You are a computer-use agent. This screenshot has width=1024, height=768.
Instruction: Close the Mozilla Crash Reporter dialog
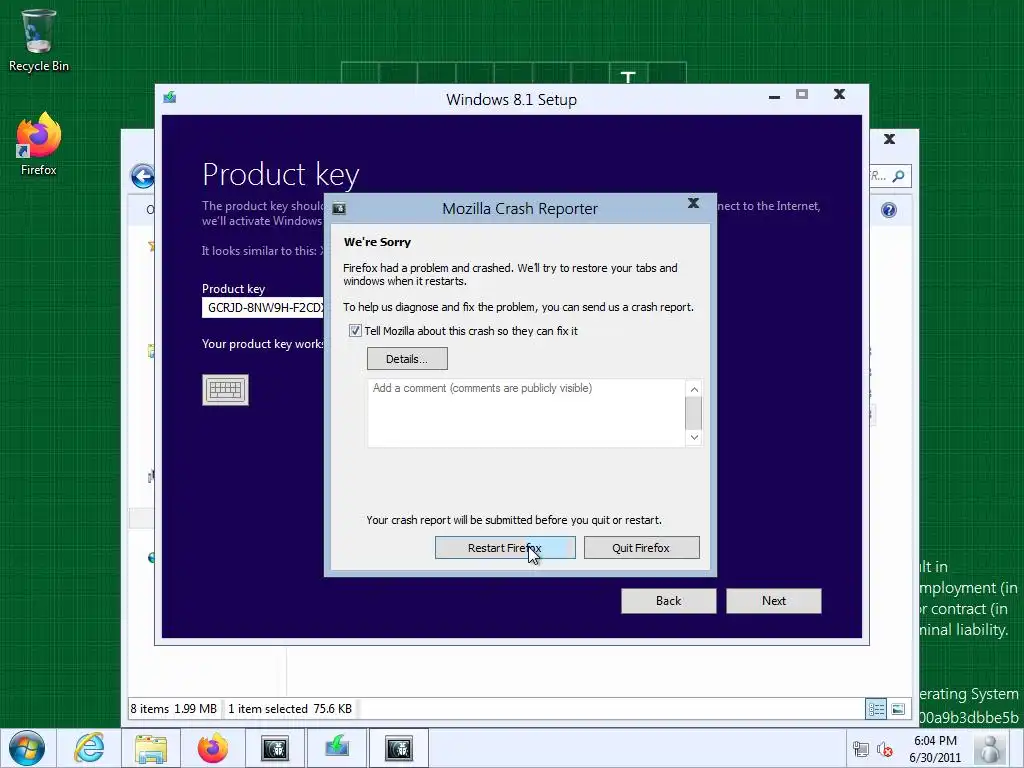click(x=694, y=203)
